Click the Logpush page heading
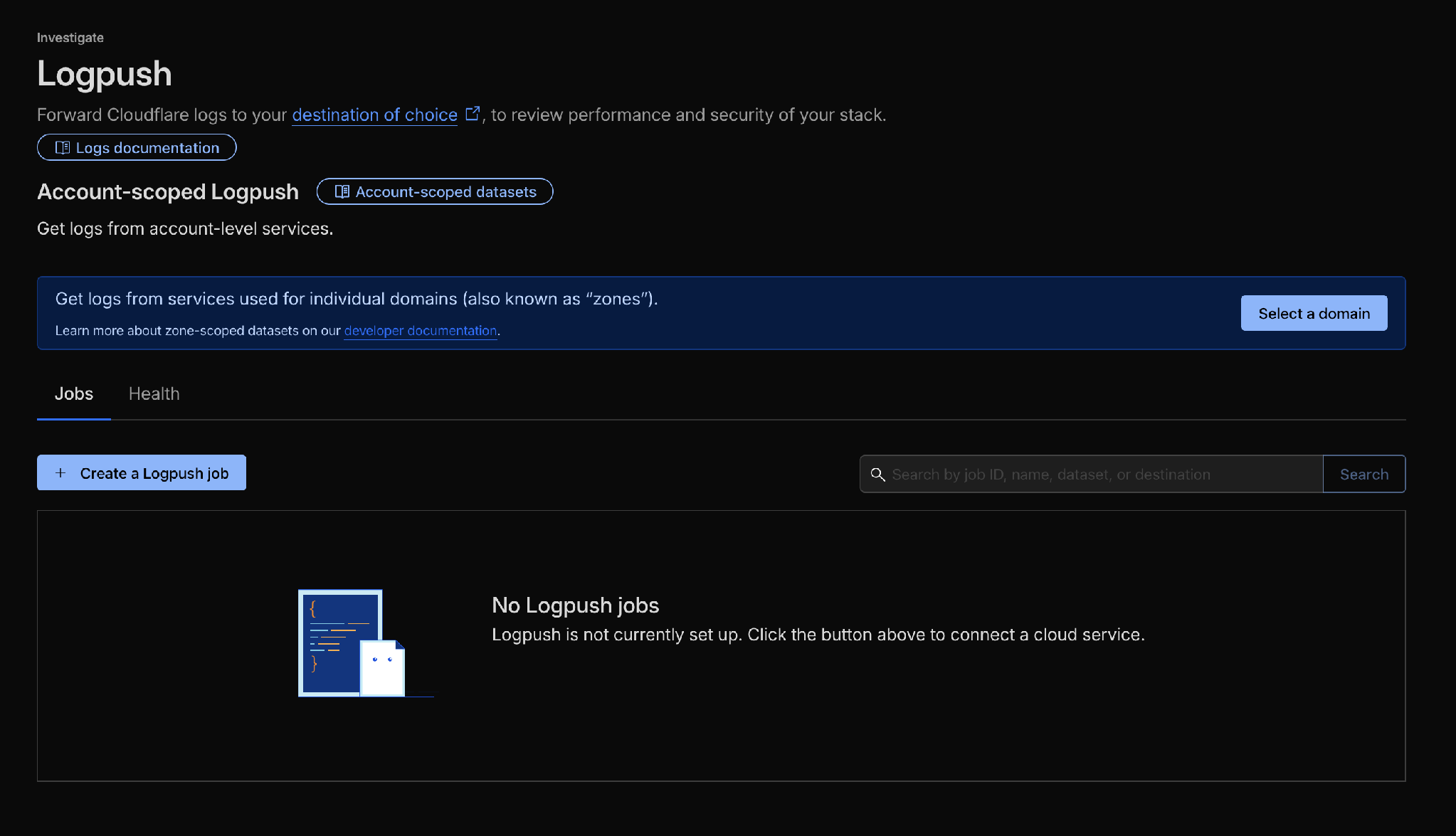Viewport: 1456px width, 836px height. [x=105, y=74]
